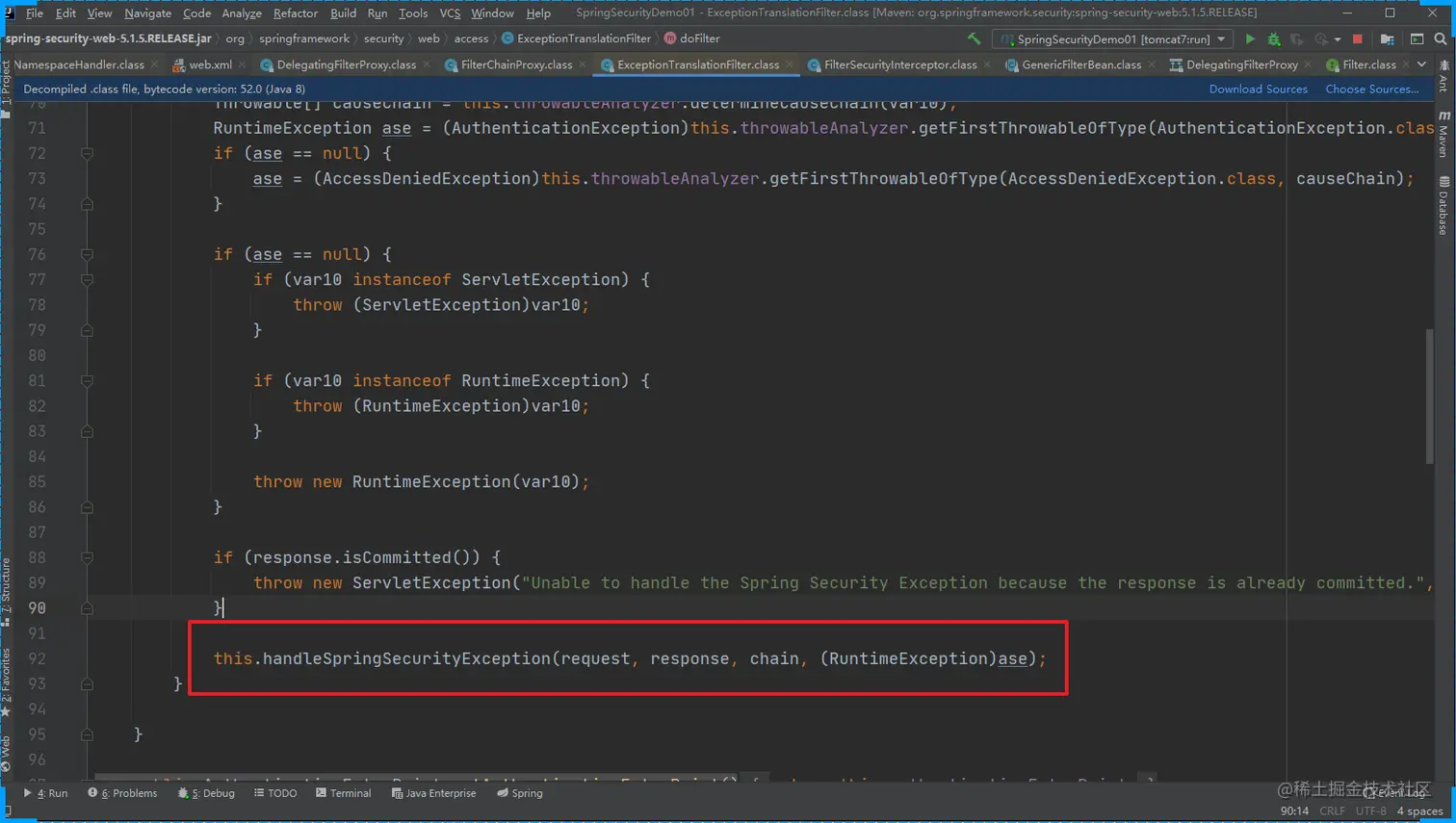Open the Project tool window on the left edge

point(6,89)
